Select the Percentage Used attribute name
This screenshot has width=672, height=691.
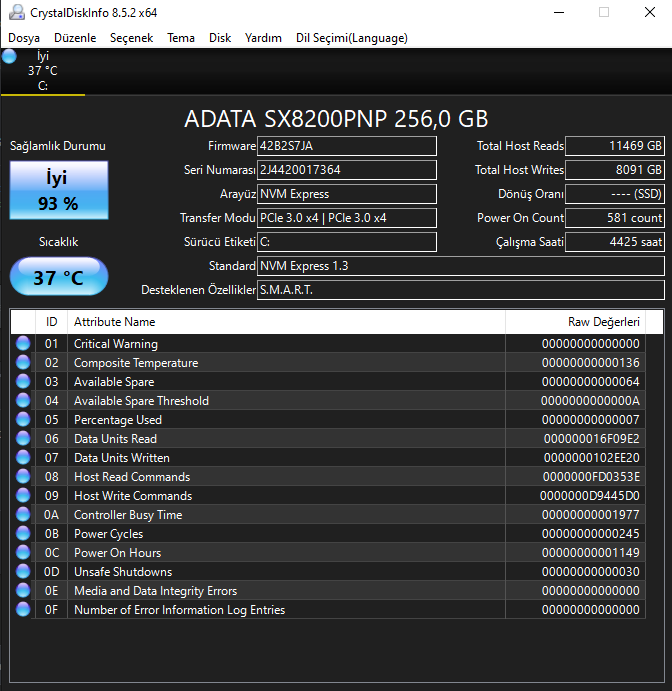(118, 420)
